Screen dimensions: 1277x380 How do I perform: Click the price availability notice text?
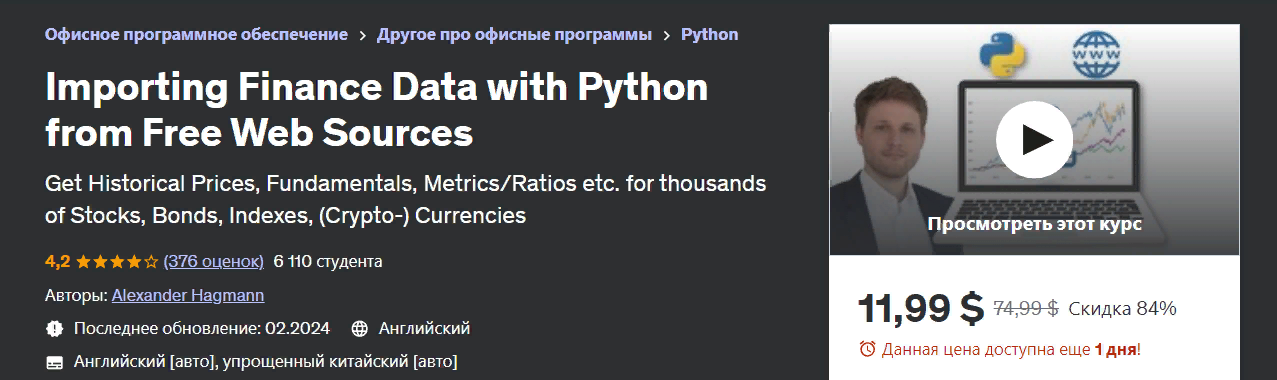pyautogui.click(x=1010, y=349)
